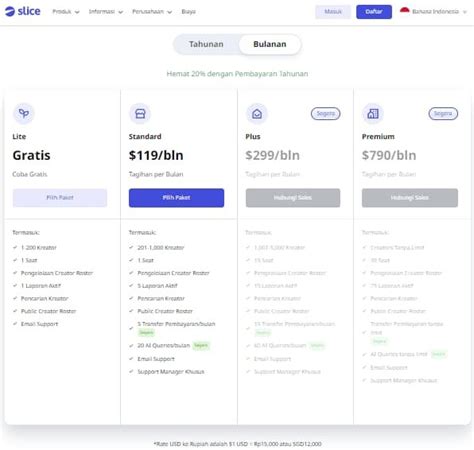The height and width of the screenshot is (450, 474).
Task: Click the Lite plan sprout icon
Action: [24, 113]
